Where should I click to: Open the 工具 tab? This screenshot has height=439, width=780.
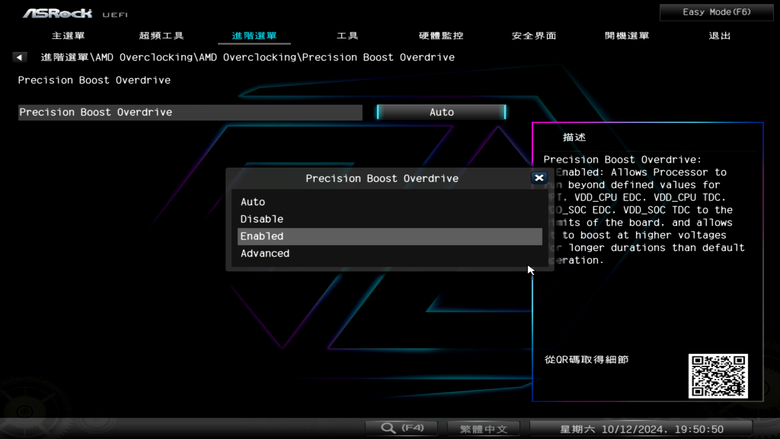[347, 36]
